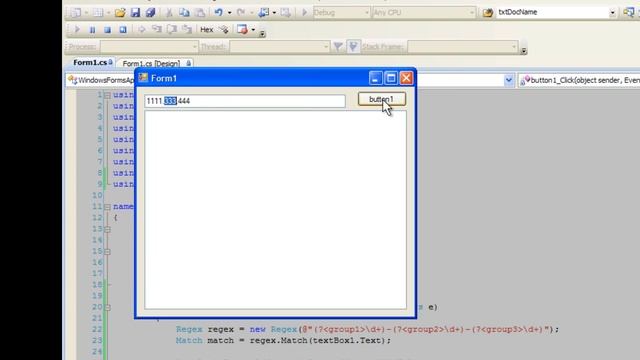
Task: Click the large empty text area in Form1
Action: coord(276,210)
